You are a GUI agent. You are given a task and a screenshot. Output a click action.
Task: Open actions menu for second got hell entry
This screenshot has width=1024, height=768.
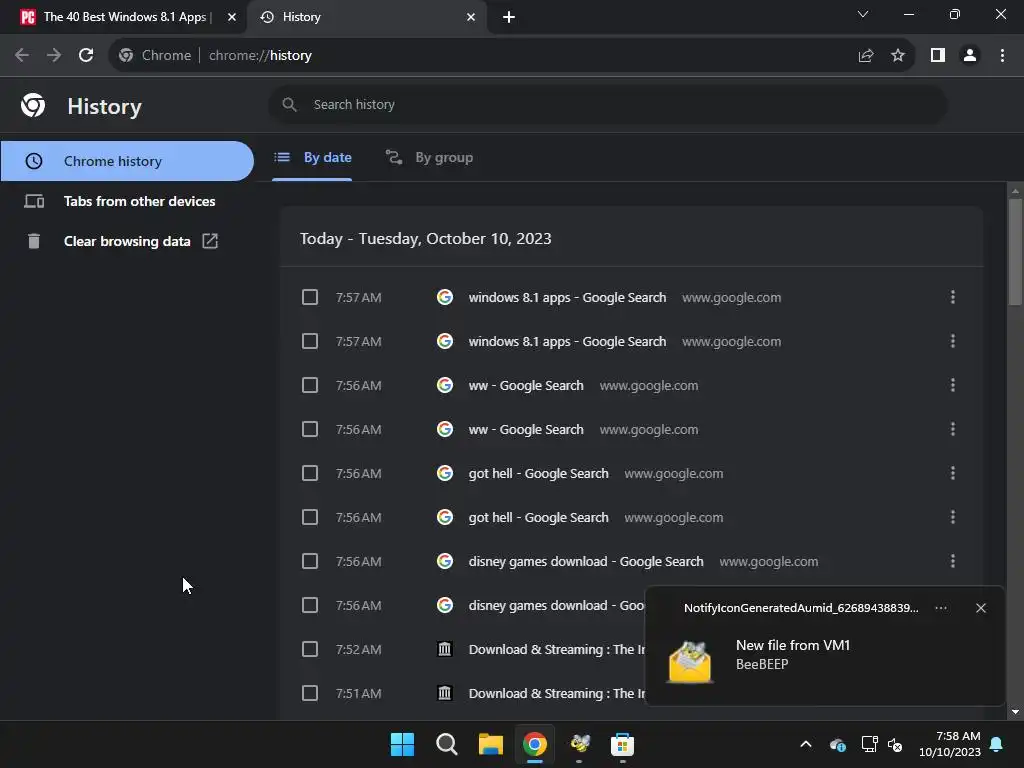pyautogui.click(x=953, y=517)
